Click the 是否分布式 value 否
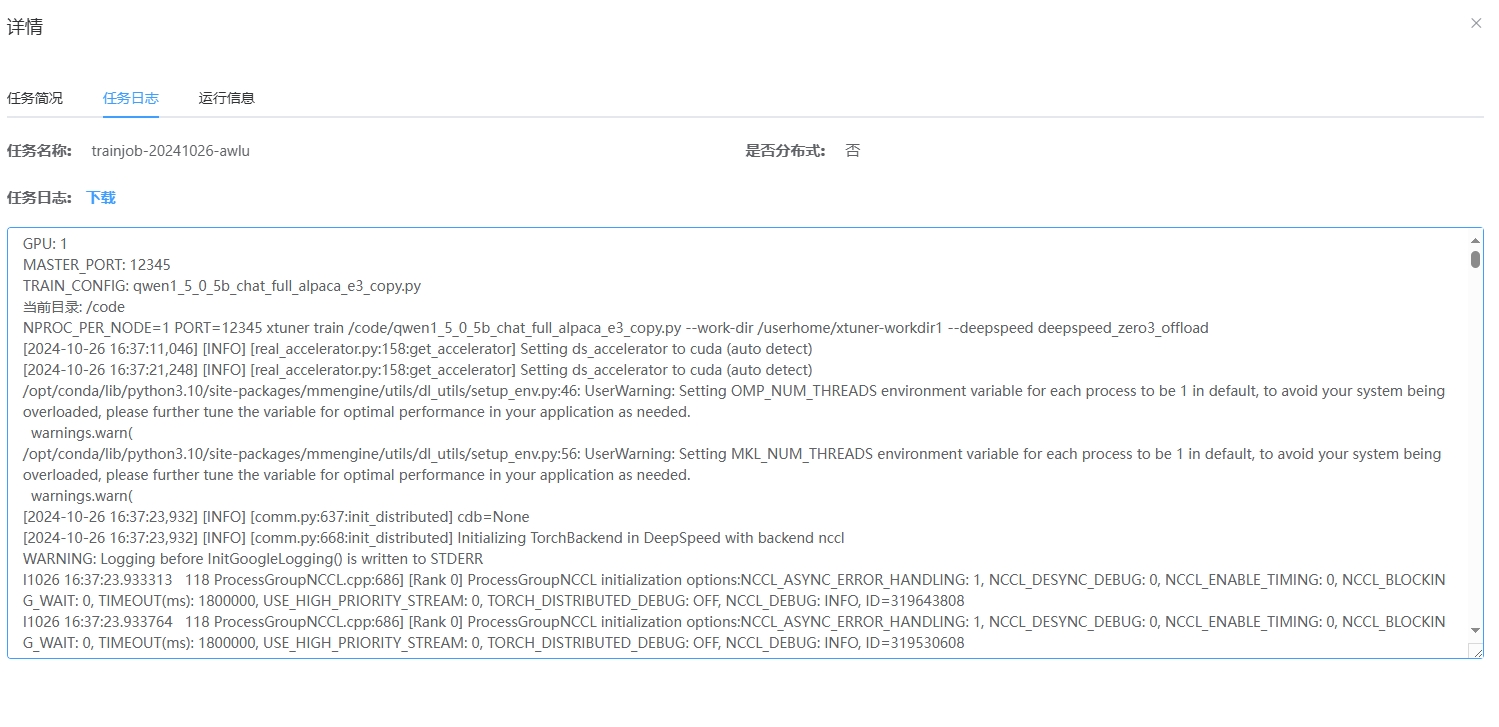This screenshot has width=1499, height=727. point(852,151)
